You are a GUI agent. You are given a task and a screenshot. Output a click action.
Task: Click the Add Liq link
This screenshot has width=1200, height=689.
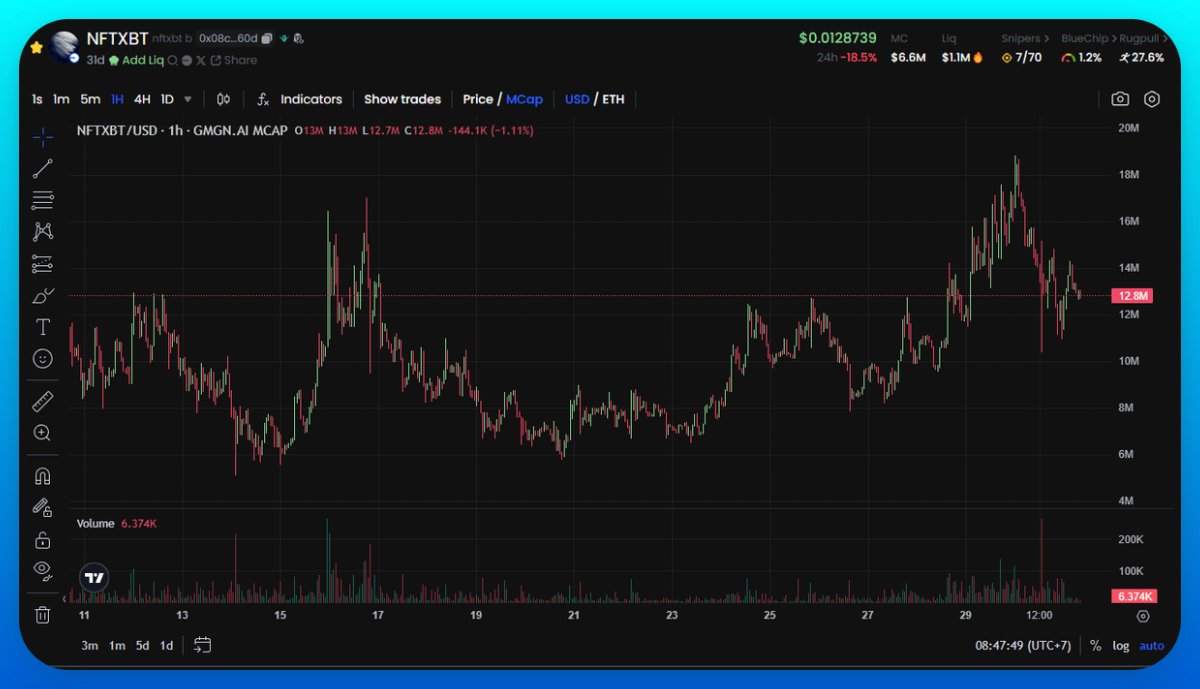coord(143,60)
